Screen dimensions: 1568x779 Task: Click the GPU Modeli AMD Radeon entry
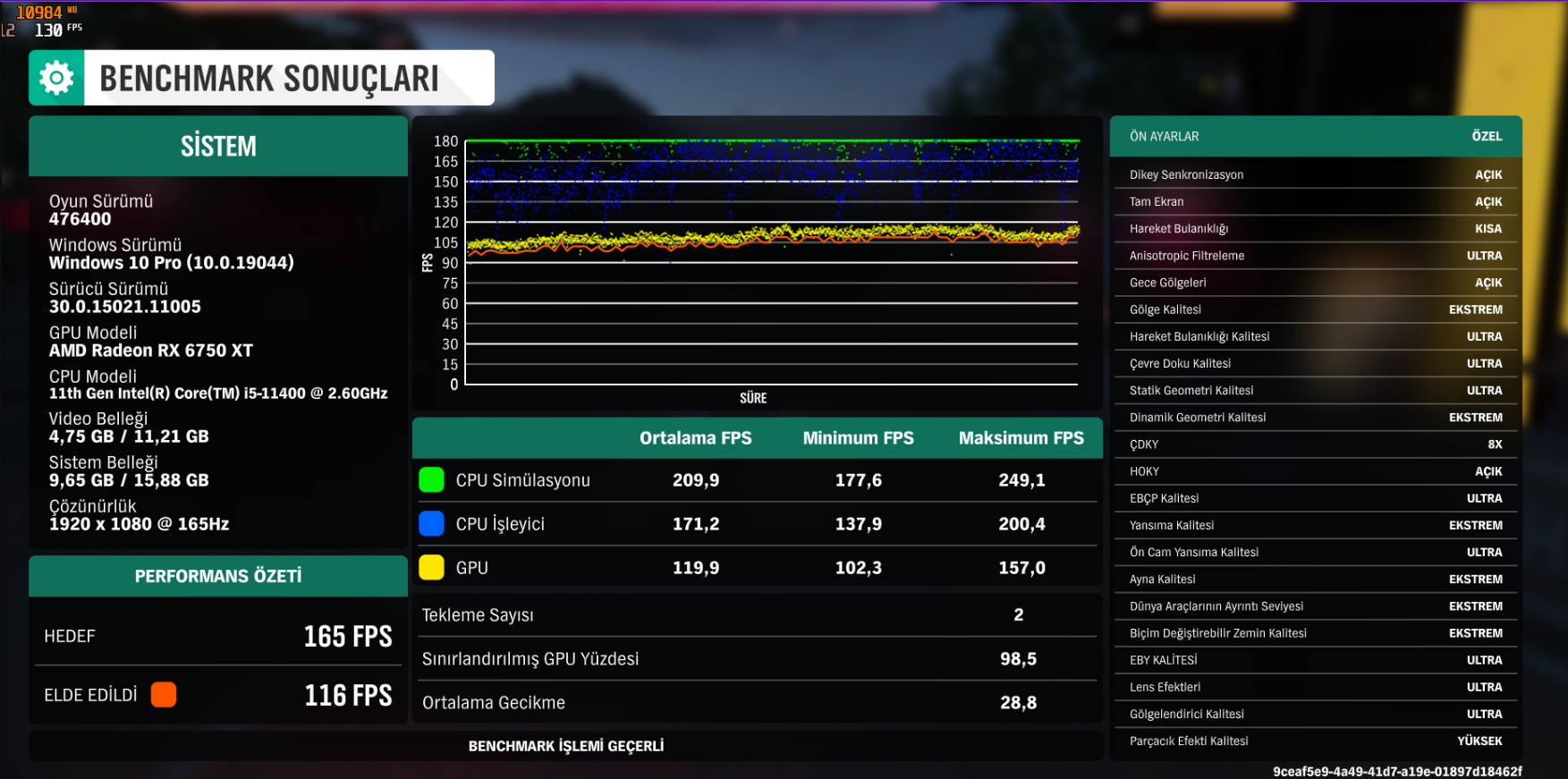tap(150, 342)
